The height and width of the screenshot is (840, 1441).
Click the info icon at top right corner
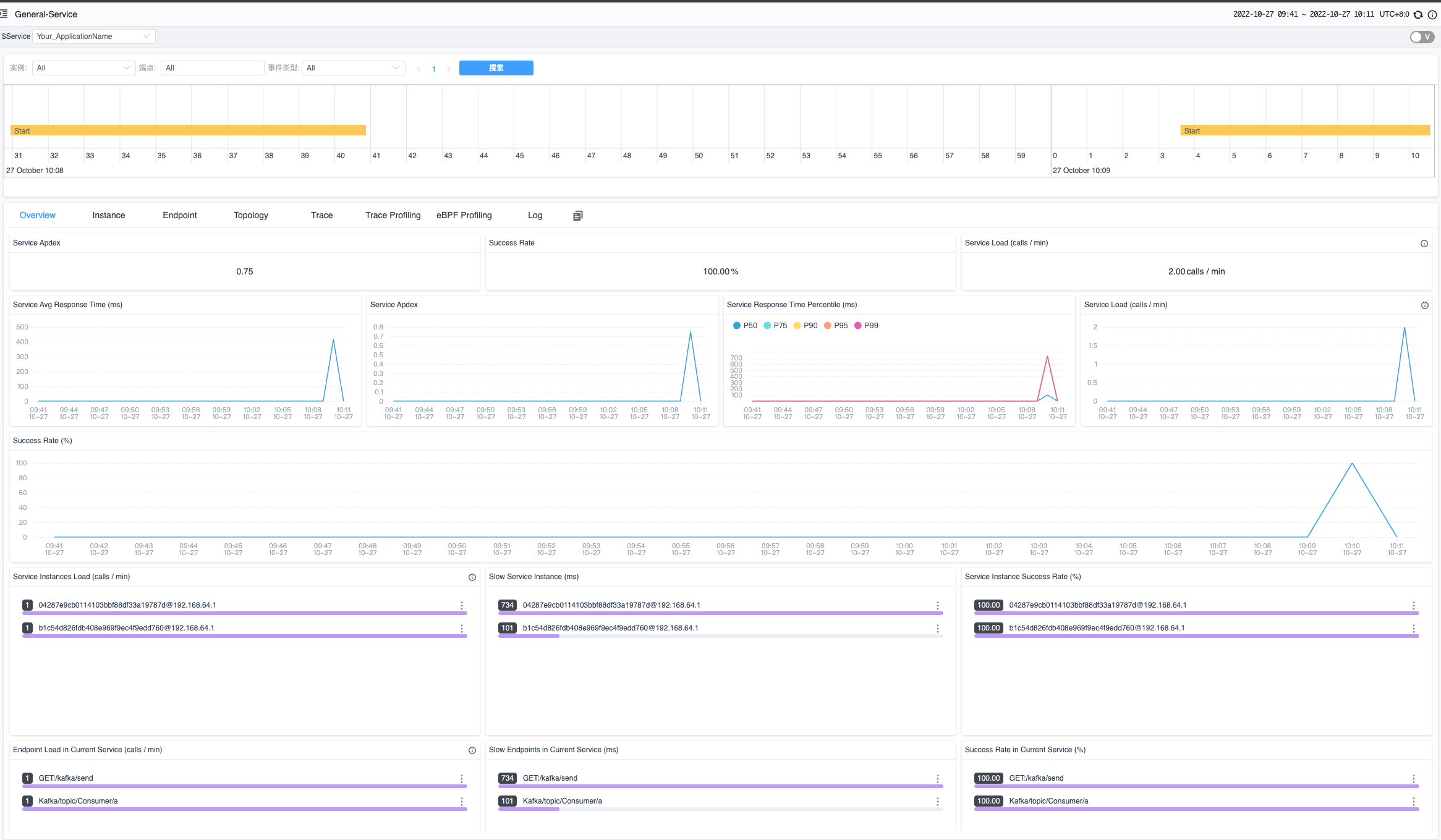1432,14
